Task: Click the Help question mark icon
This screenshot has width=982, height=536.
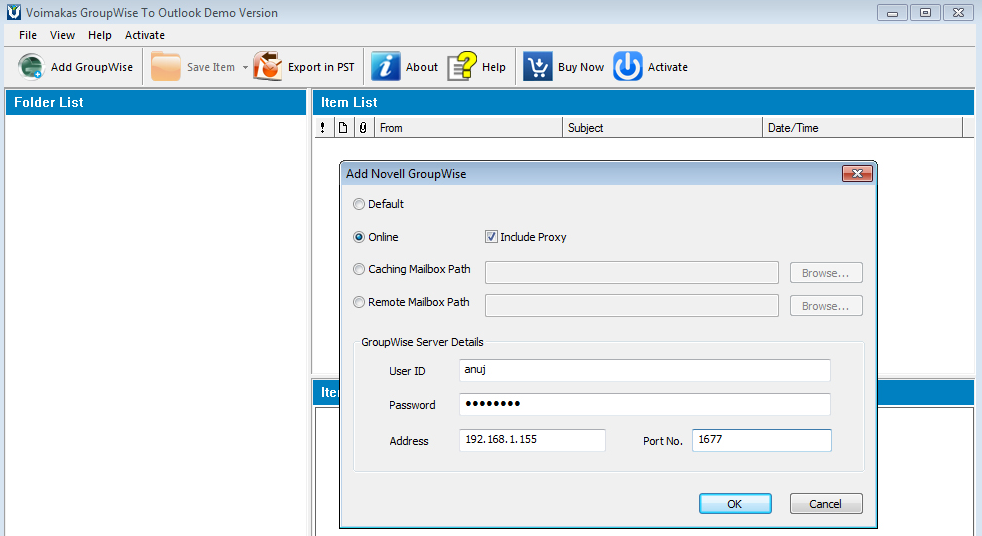Action: pyautogui.click(x=462, y=66)
